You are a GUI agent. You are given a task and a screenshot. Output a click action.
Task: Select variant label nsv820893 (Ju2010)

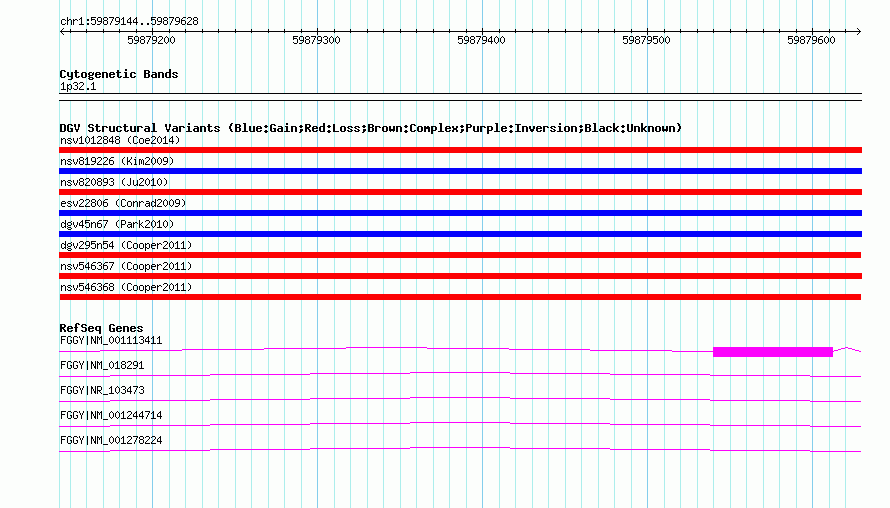pyautogui.click(x=114, y=182)
